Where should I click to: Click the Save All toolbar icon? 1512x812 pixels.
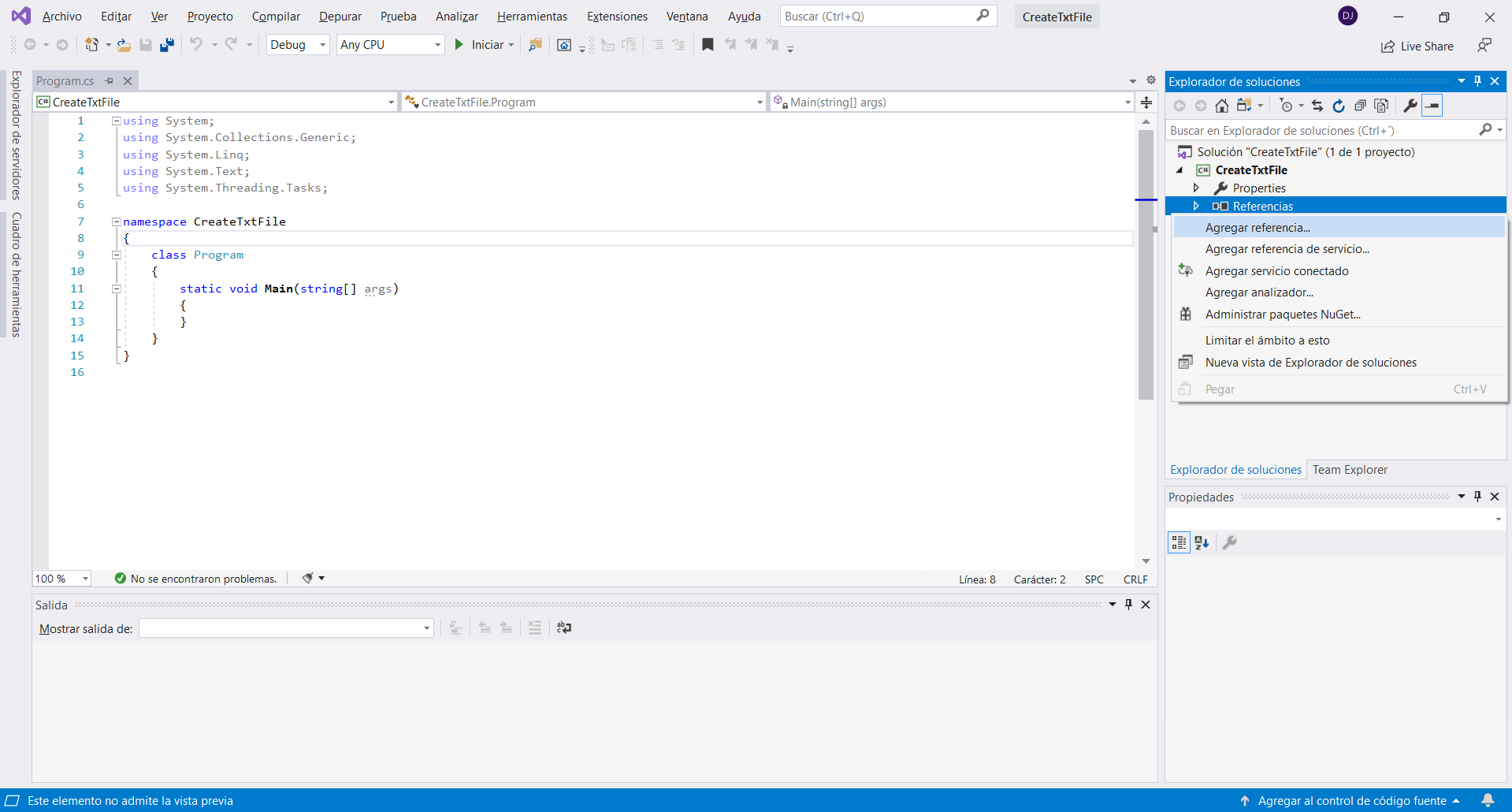166,45
